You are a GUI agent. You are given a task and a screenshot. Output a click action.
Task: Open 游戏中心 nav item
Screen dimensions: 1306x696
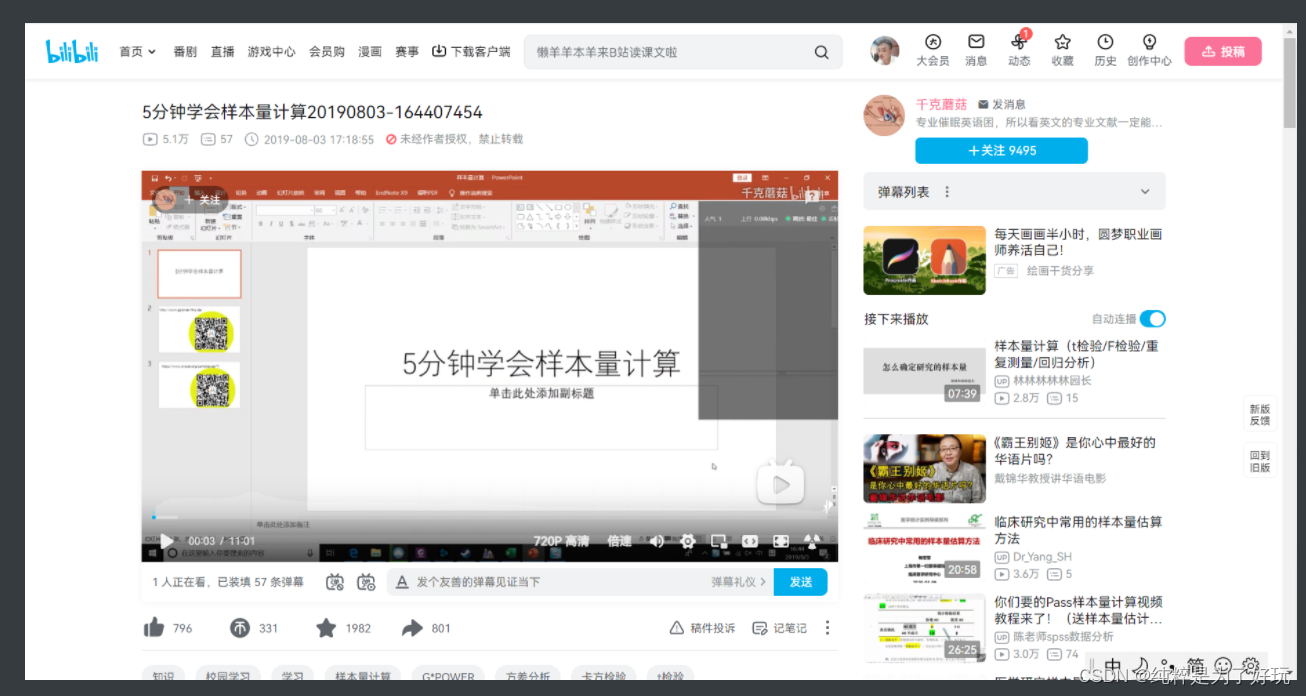tap(272, 52)
